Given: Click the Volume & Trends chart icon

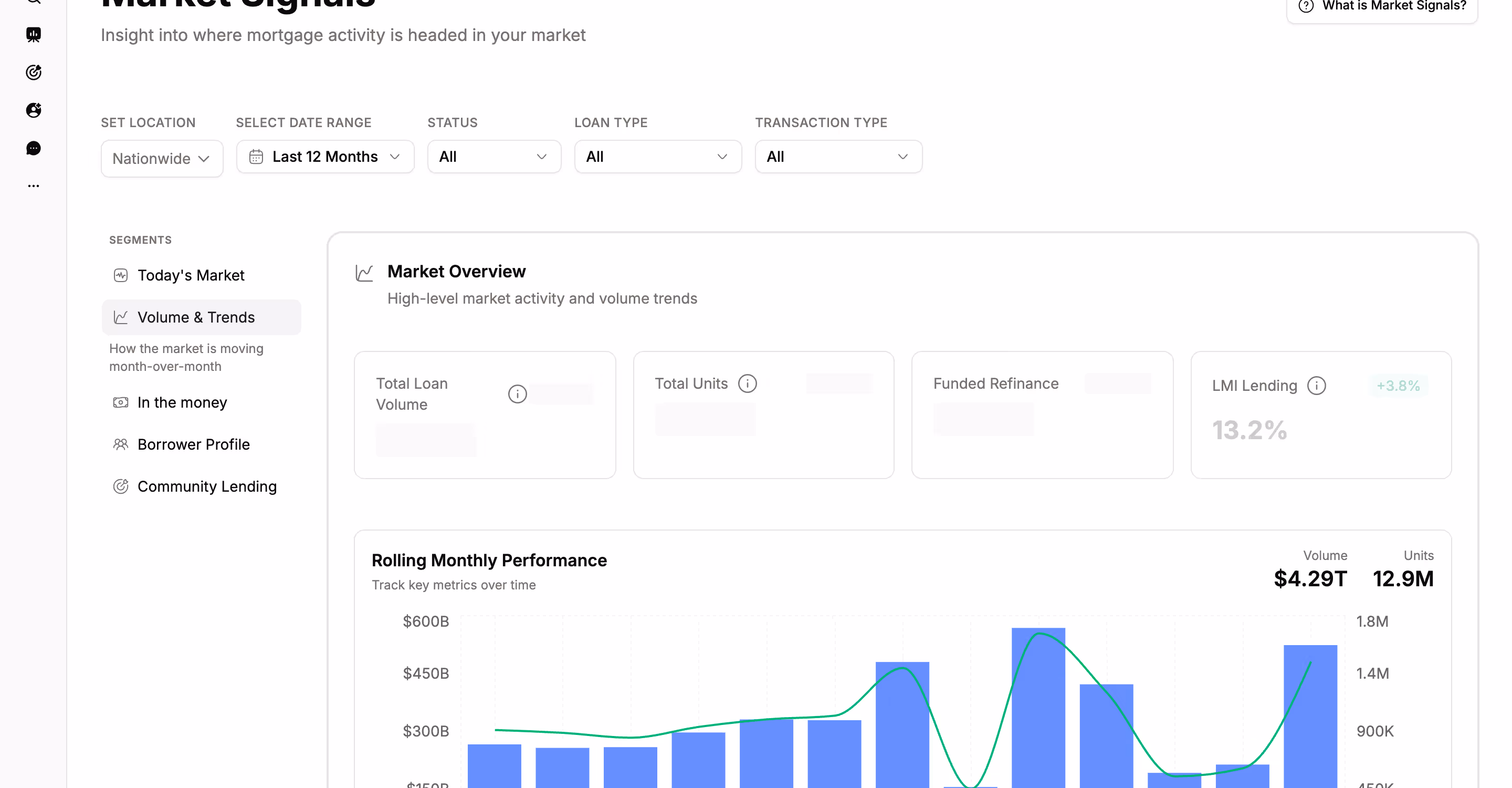Looking at the screenshot, I should 120,318.
